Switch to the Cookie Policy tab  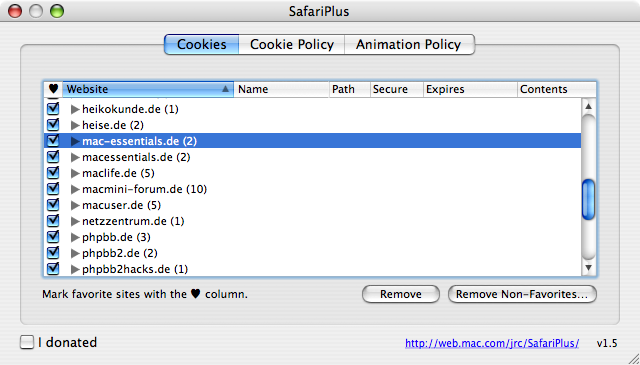coord(292,44)
